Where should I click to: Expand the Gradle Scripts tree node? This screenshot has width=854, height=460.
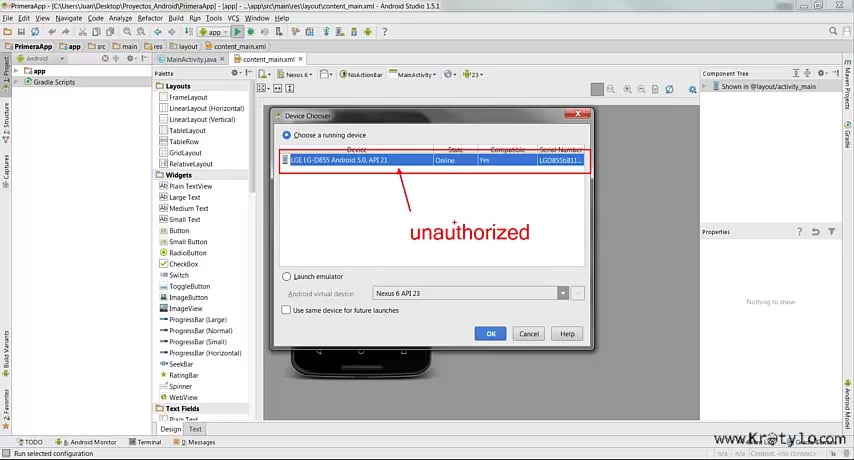pyautogui.click(x=16, y=82)
